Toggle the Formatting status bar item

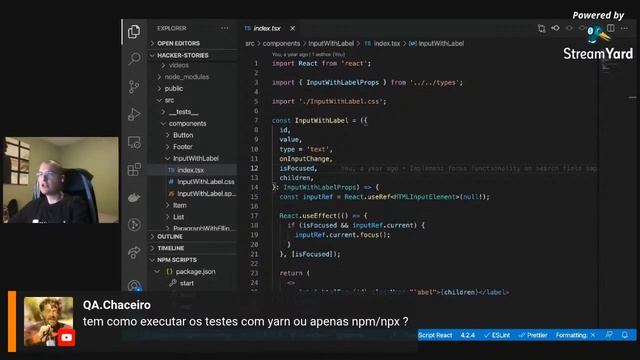coord(575,335)
